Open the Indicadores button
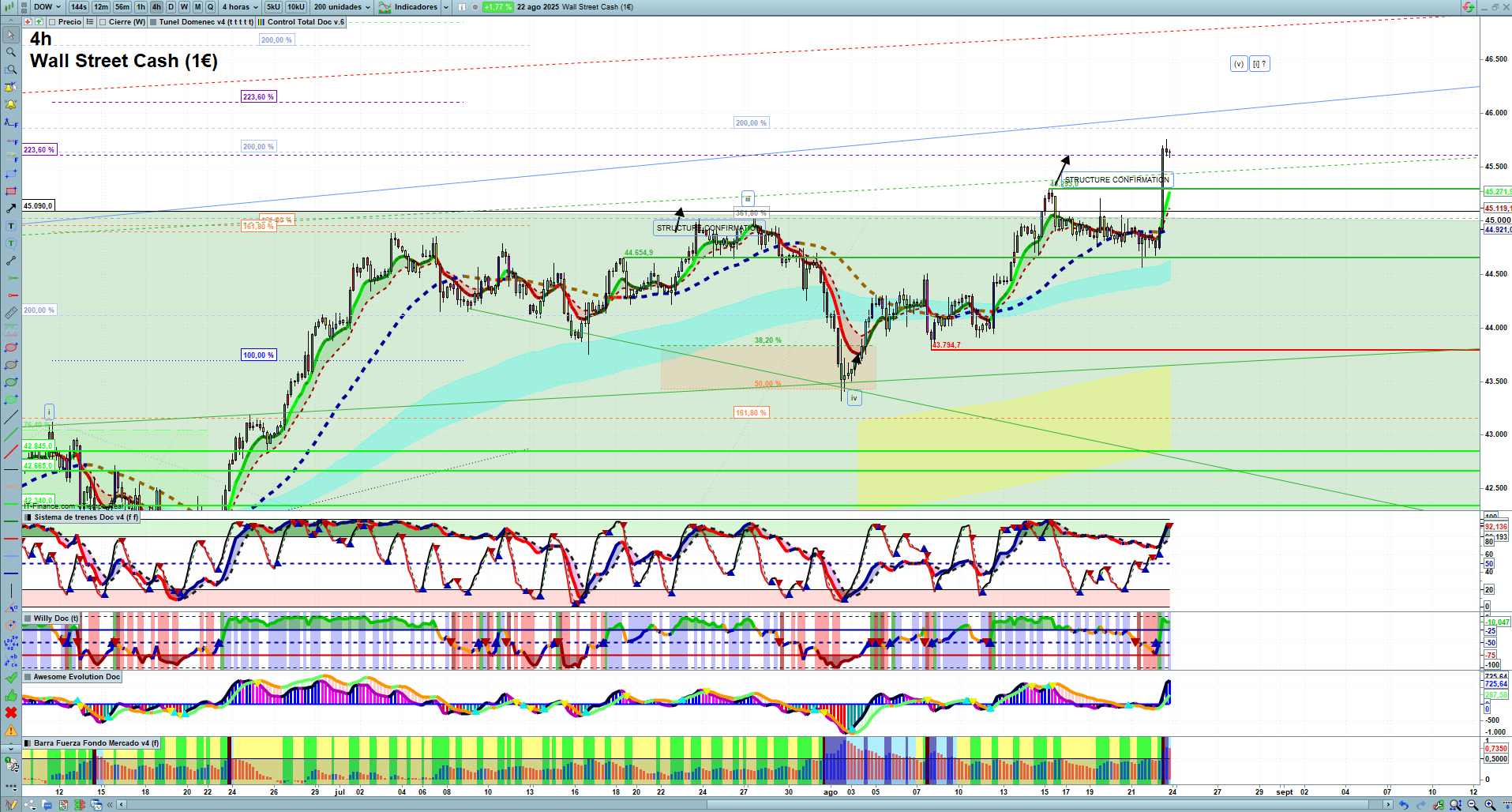 (x=408, y=7)
